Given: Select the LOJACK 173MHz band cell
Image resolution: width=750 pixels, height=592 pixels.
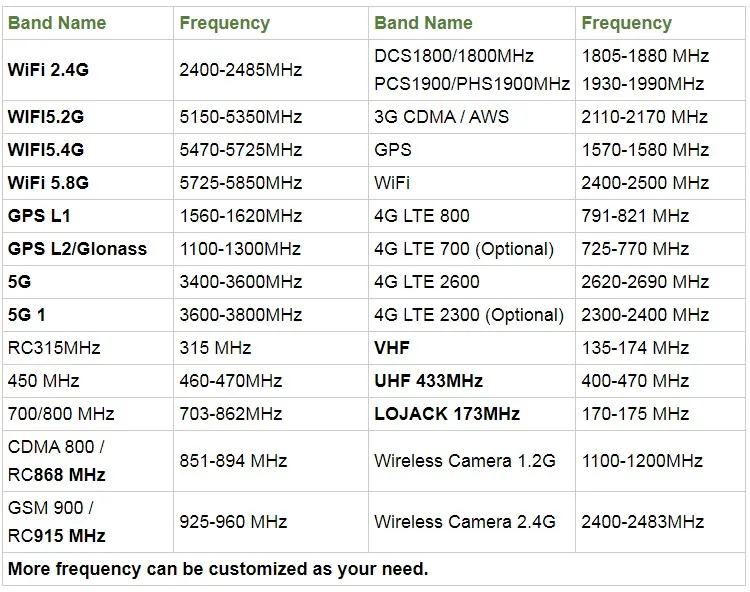Looking at the screenshot, I should (x=447, y=414).
